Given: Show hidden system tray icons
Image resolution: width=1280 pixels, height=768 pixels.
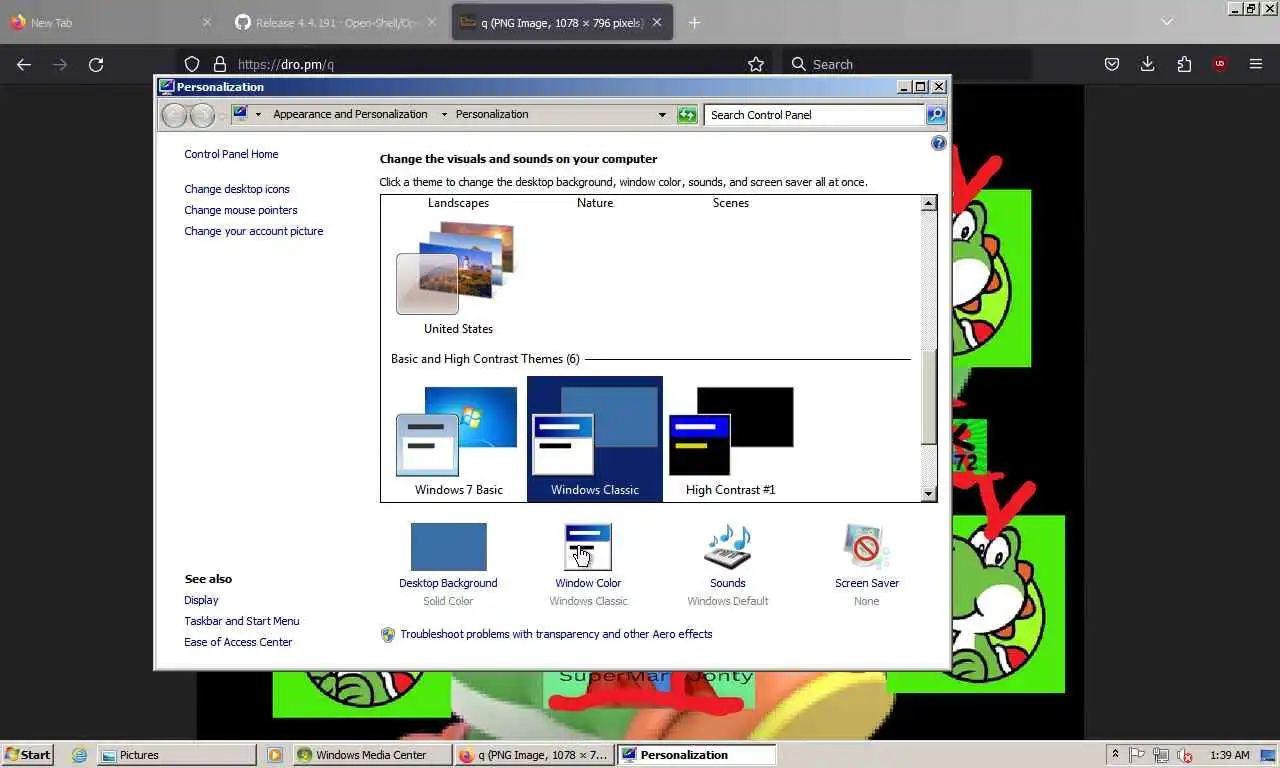Looking at the screenshot, I should pos(1115,755).
